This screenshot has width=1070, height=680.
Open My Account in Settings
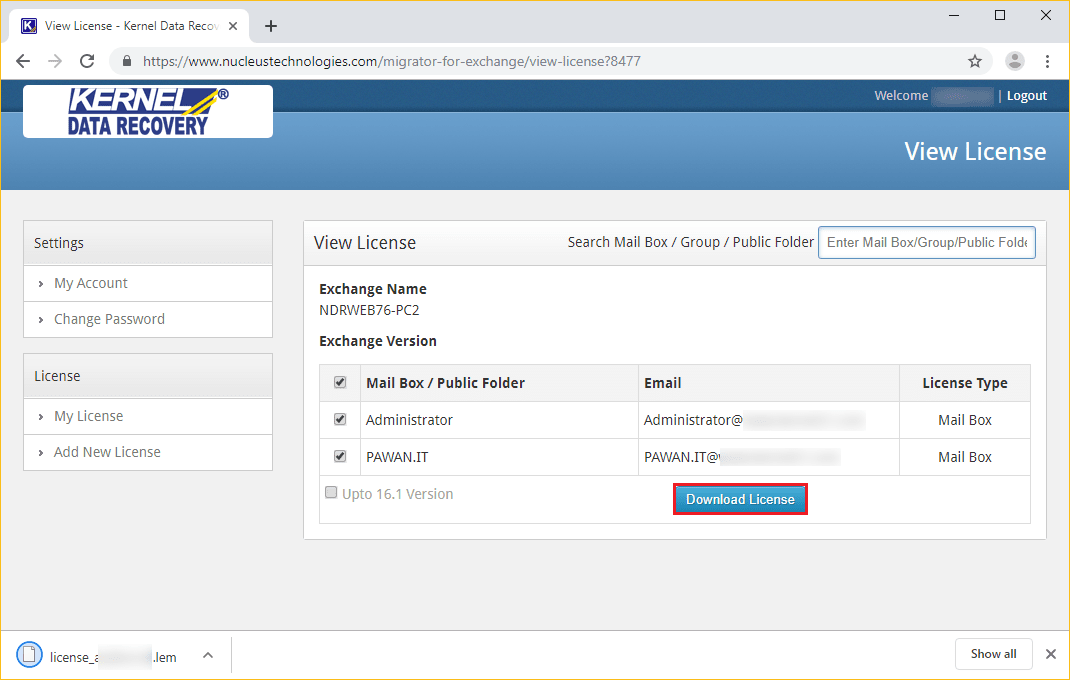pos(91,283)
